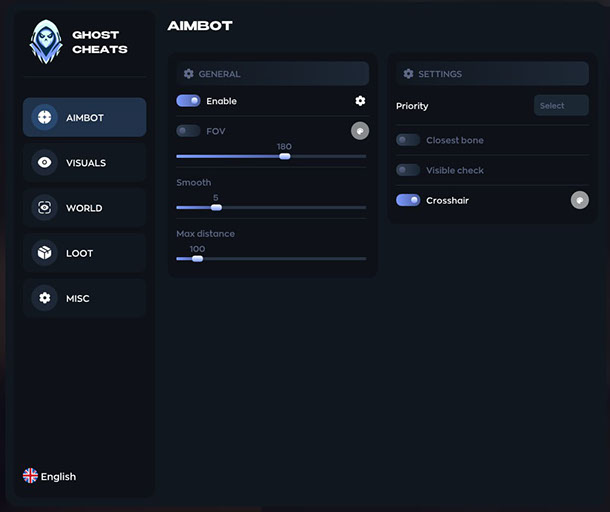The width and height of the screenshot is (610, 512).
Task: Click the box icon beside Loot
Action: point(44,253)
